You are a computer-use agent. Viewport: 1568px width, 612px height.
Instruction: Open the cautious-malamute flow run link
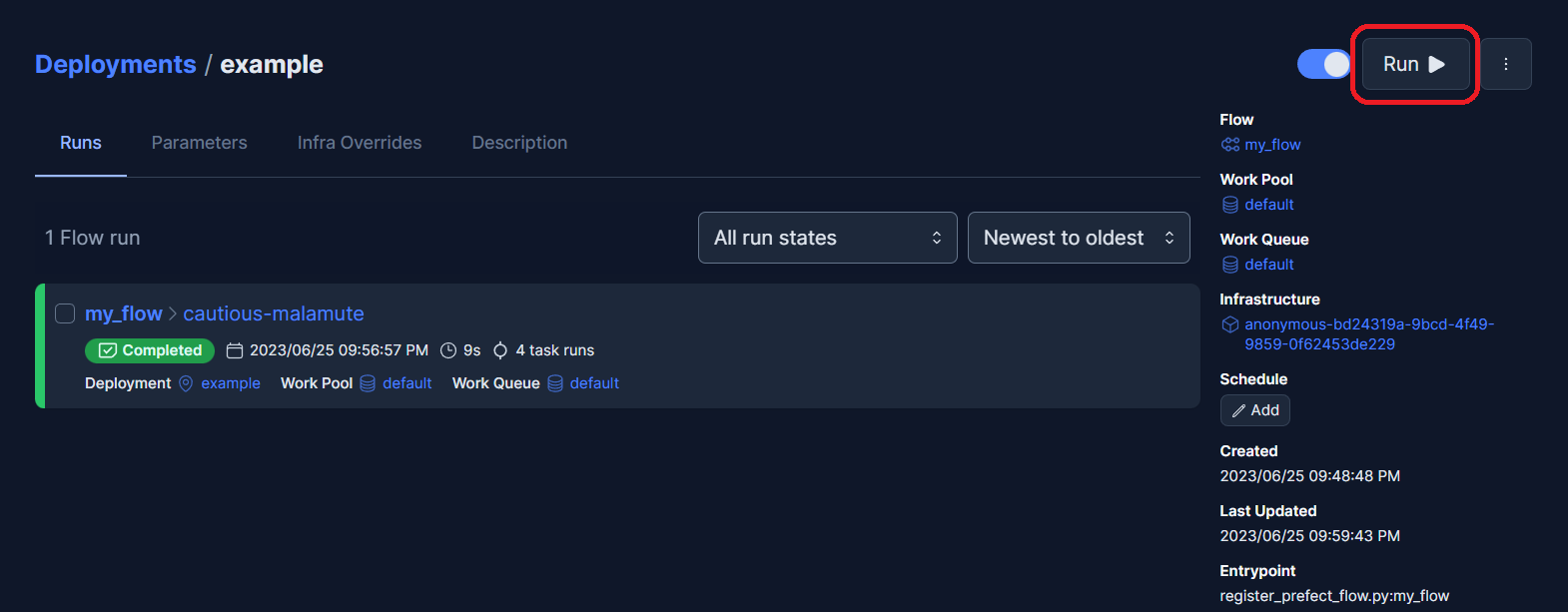click(x=274, y=313)
